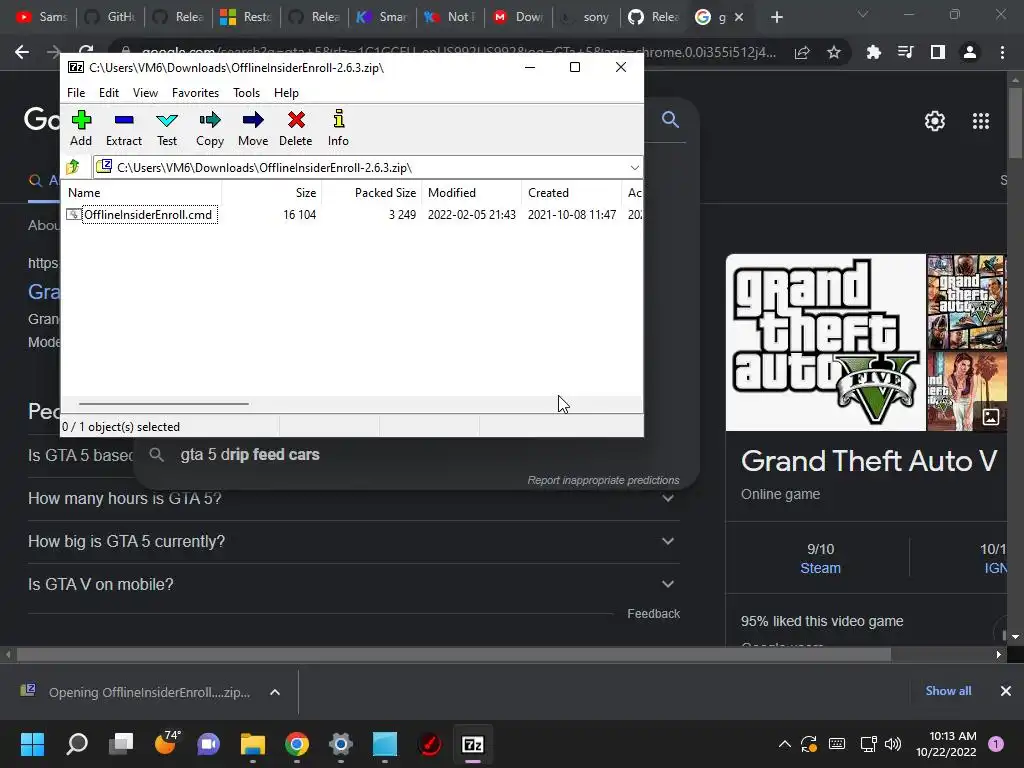Open the Steam rating link
Viewport: 1024px width, 768px height.
(820, 568)
